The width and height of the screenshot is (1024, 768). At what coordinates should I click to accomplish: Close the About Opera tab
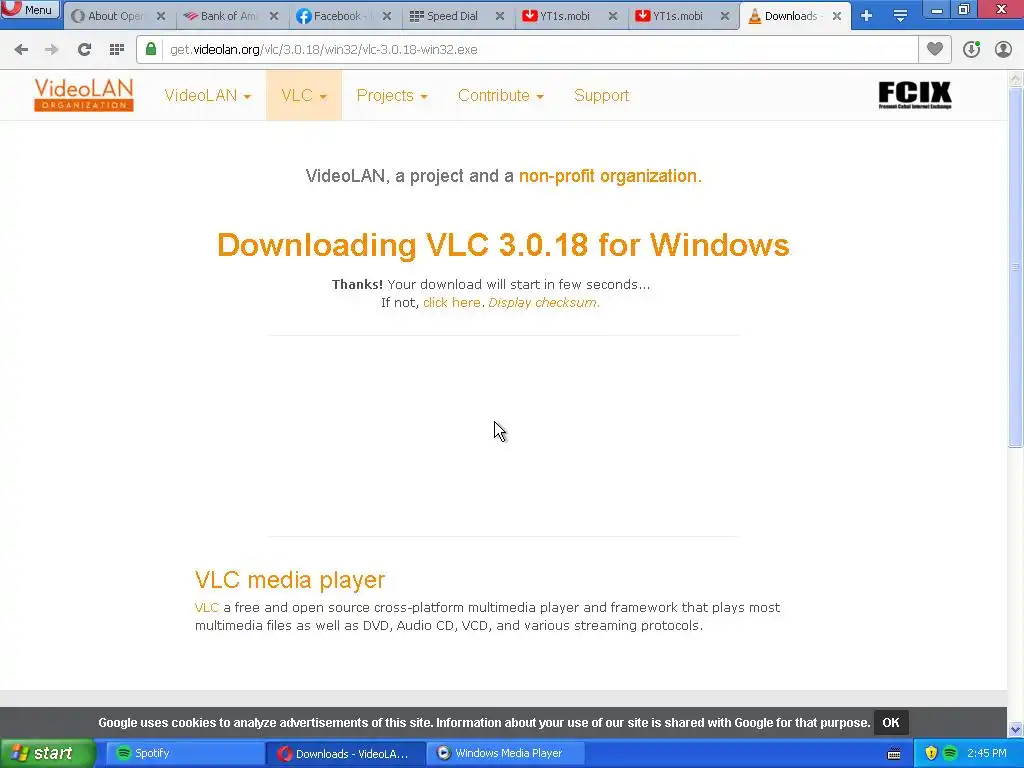point(161,16)
